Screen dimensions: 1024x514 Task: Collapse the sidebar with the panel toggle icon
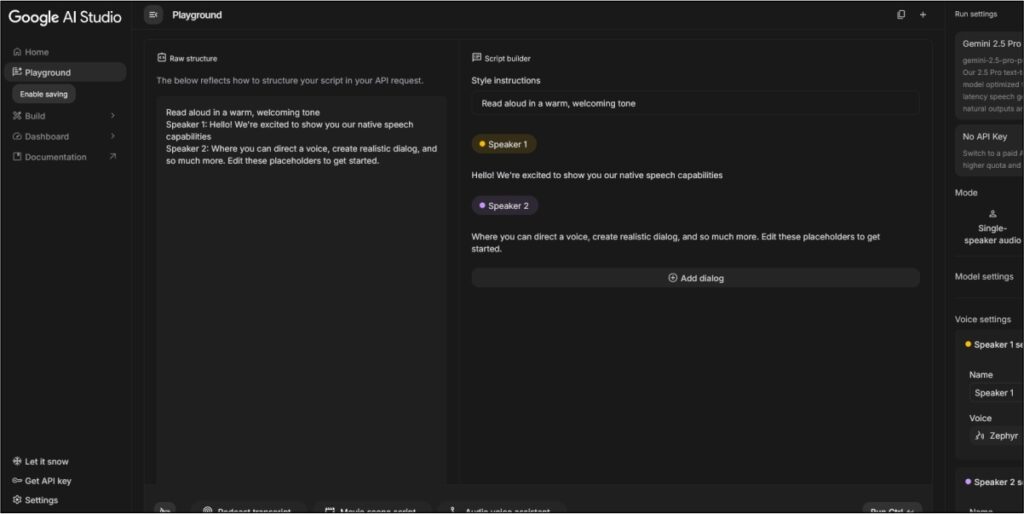coord(153,14)
